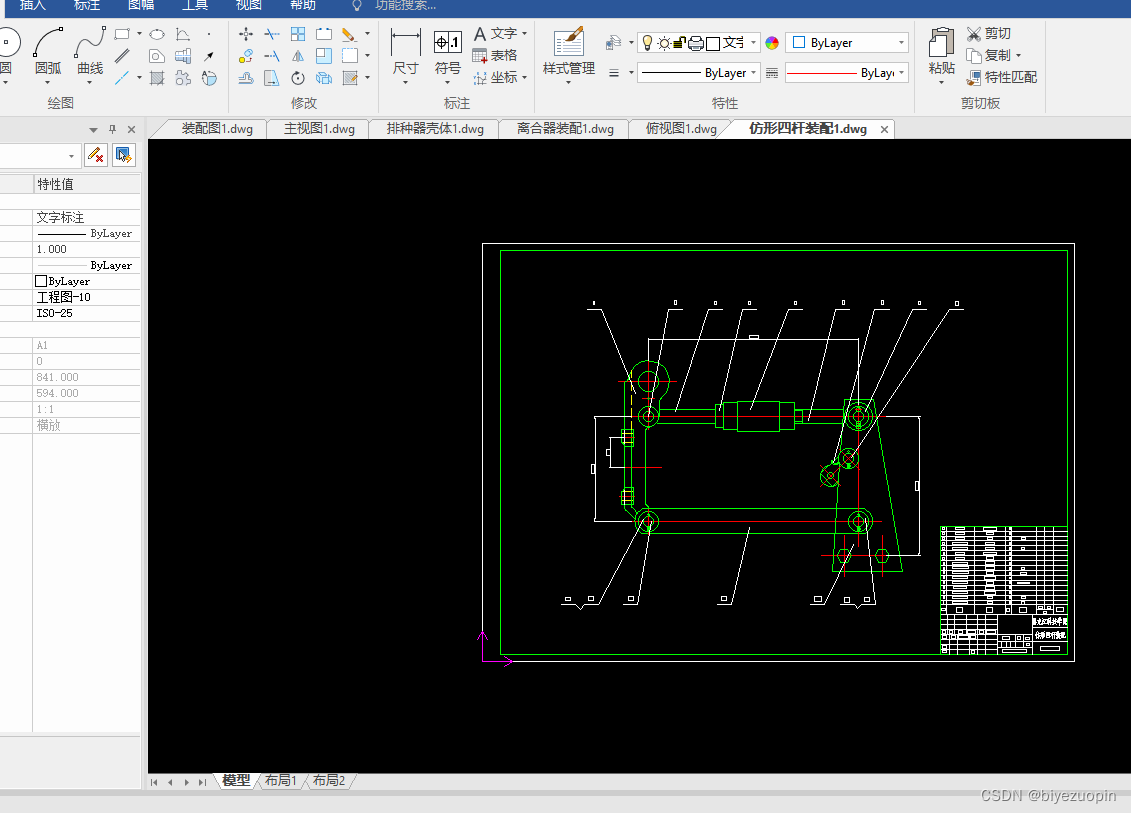Click the Cut (剪切) button
Screen dimensions: 1131x813
click(989, 34)
